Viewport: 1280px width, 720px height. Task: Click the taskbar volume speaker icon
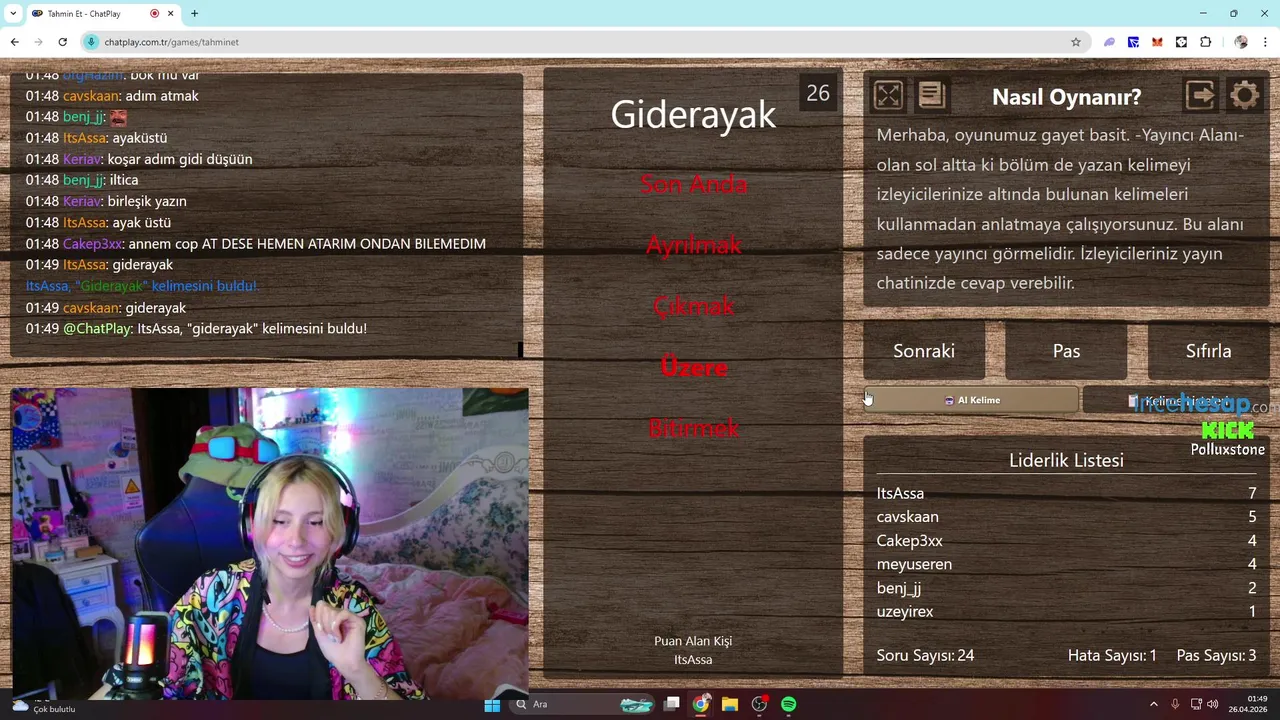point(1212,704)
